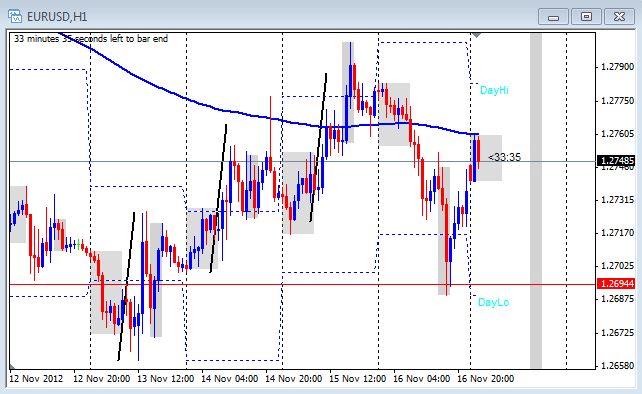This screenshot has width=642, height=394.
Task: Click the 1.27900 price axis label
Action: pos(617,66)
